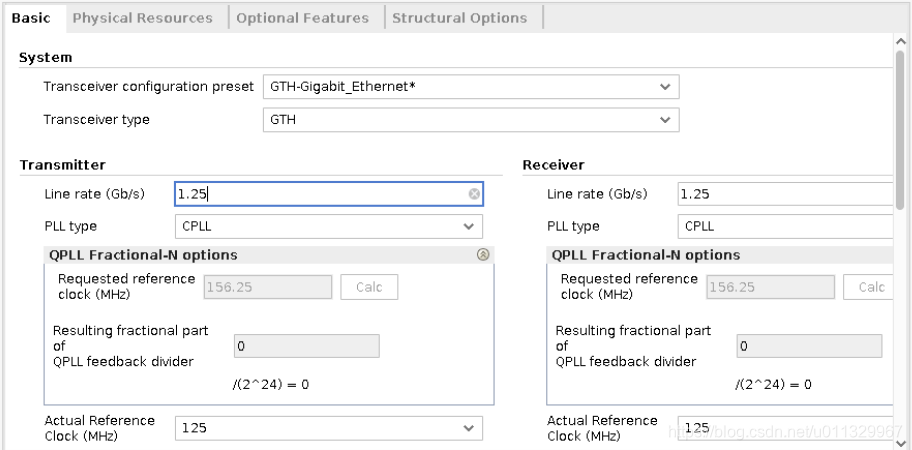Screen dimensions: 912x450
Task: Switch to the Physical Resources tab
Action: coord(142,18)
